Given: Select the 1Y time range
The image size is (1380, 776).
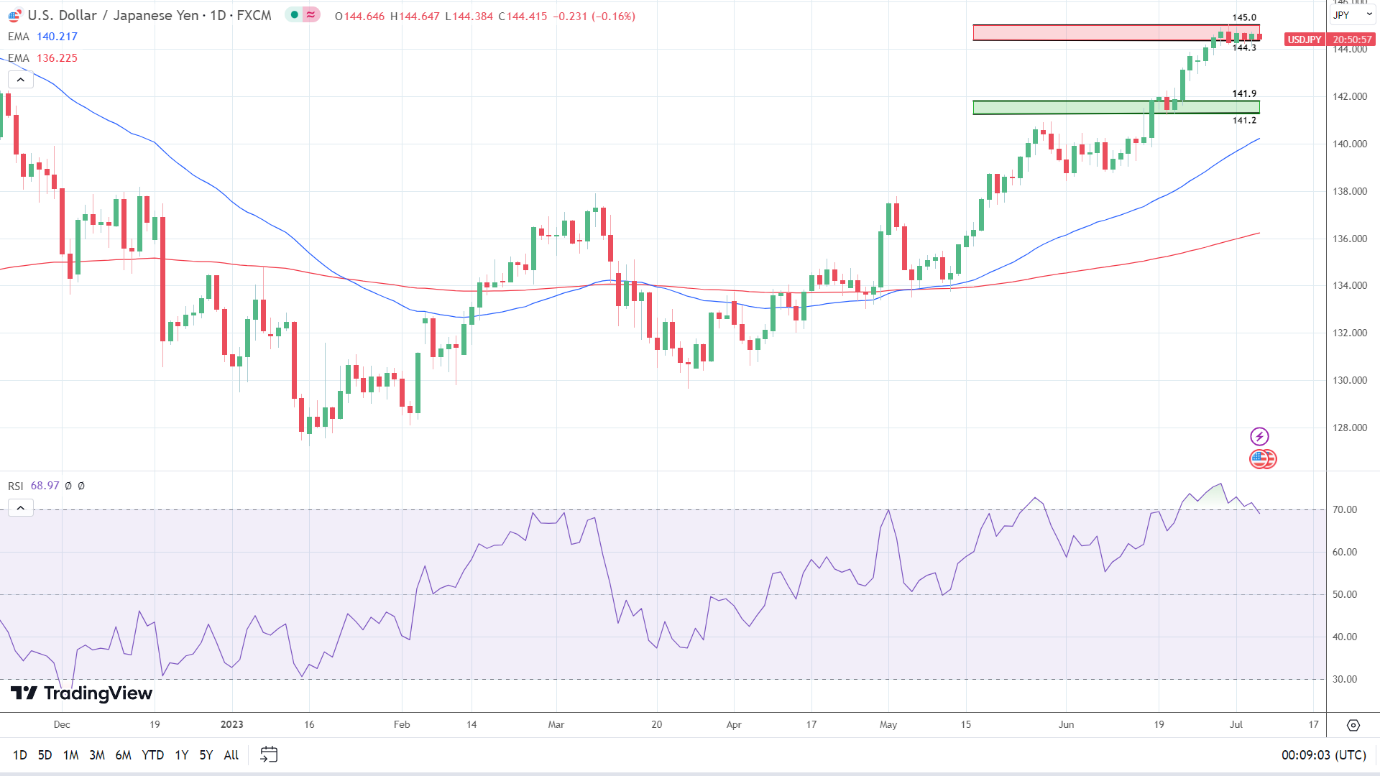Looking at the screenshot, I should click(x=181, y=755).
